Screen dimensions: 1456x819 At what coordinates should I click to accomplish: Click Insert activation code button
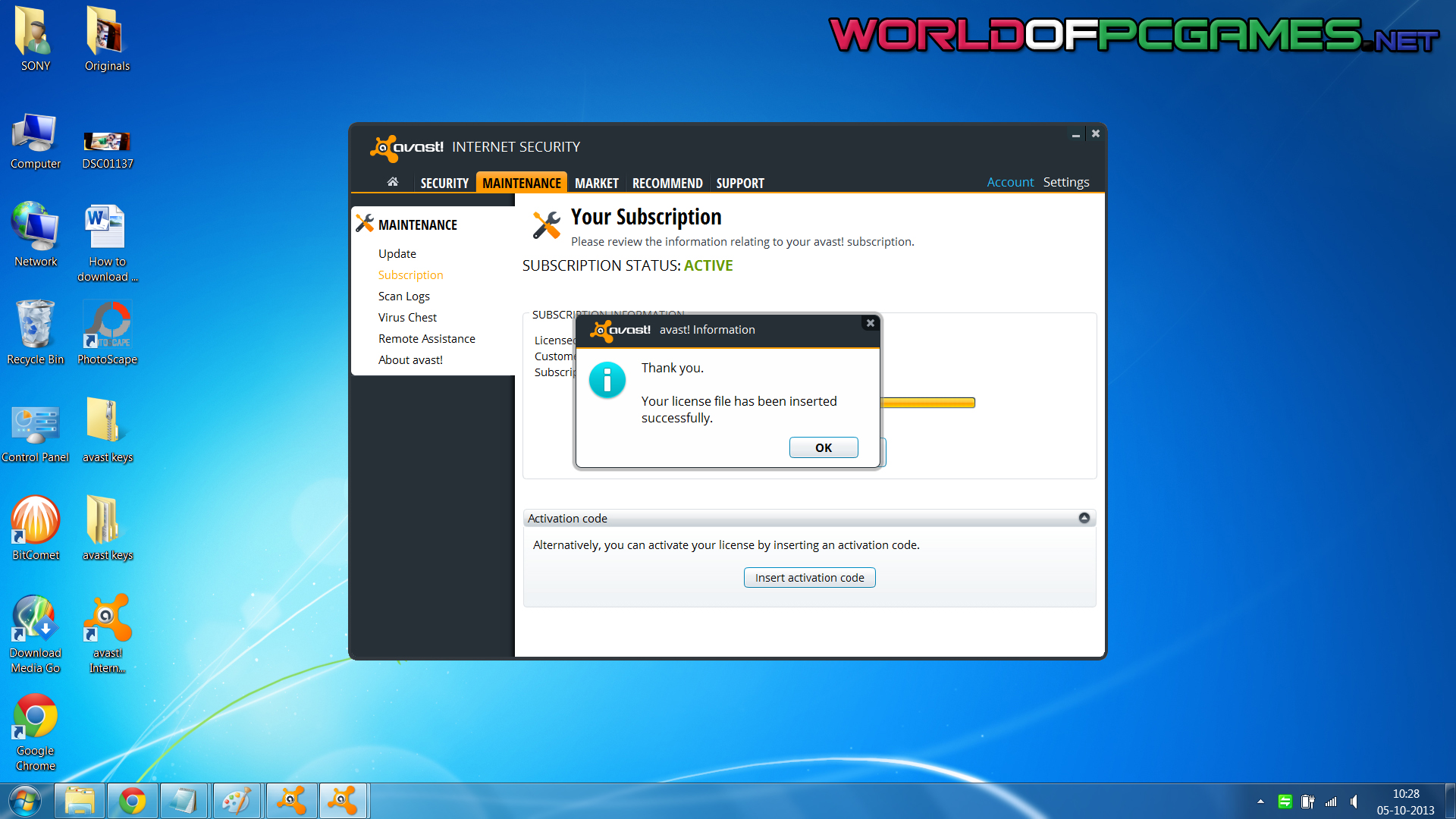(809, 578)
